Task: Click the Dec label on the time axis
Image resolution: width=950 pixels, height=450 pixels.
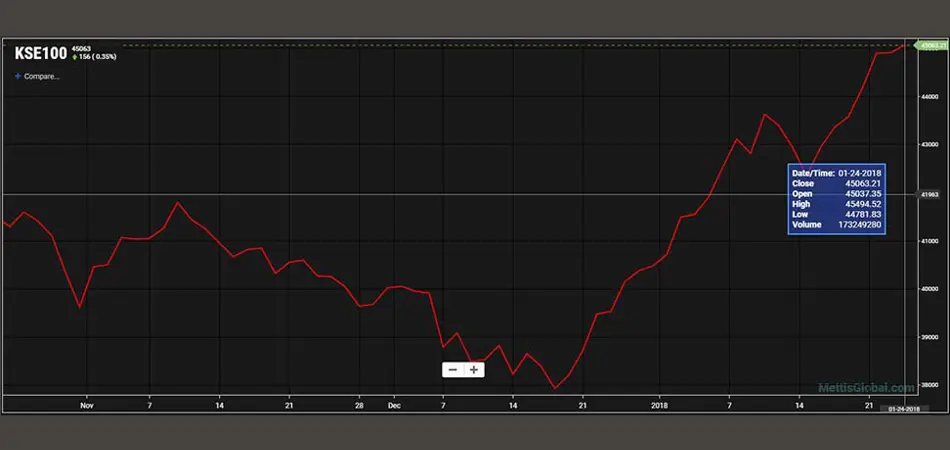Action: point(394,406)
